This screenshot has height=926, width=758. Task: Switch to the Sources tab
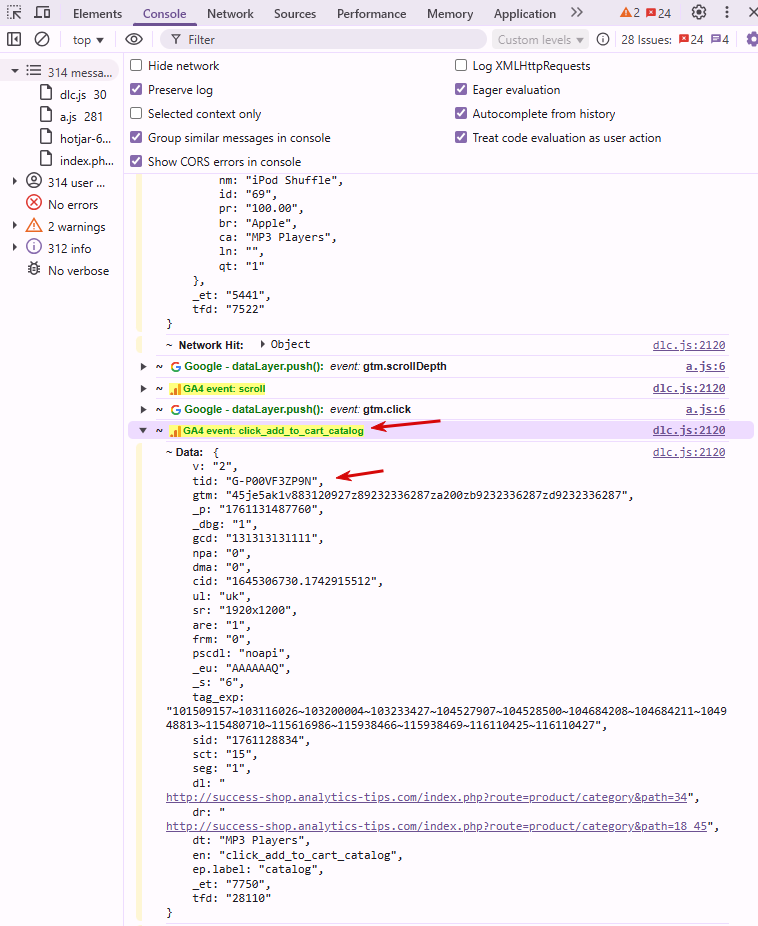(x=295, y=14)
